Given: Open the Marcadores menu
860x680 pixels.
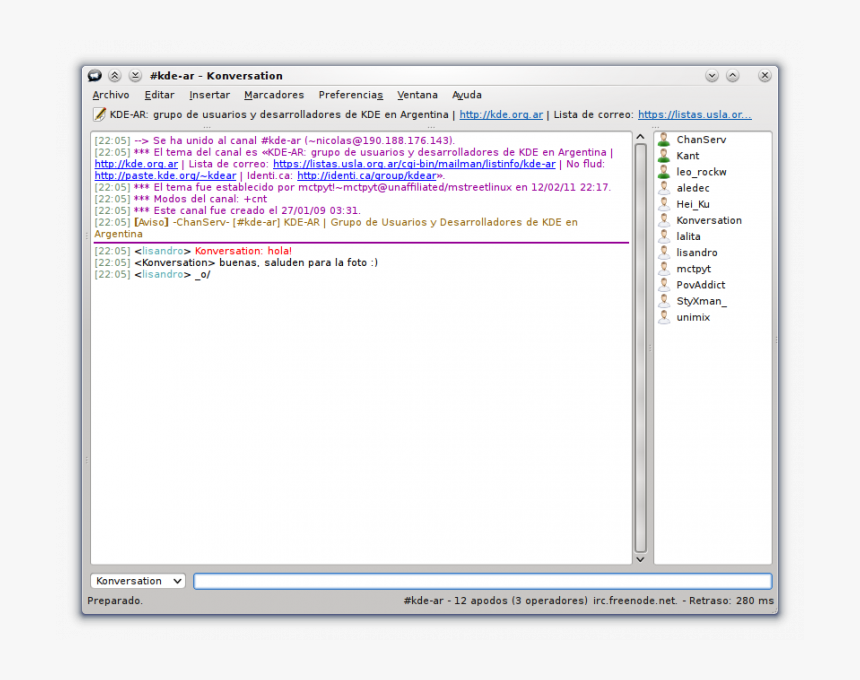Looking at the screenshot, I should tap(274, 95).
